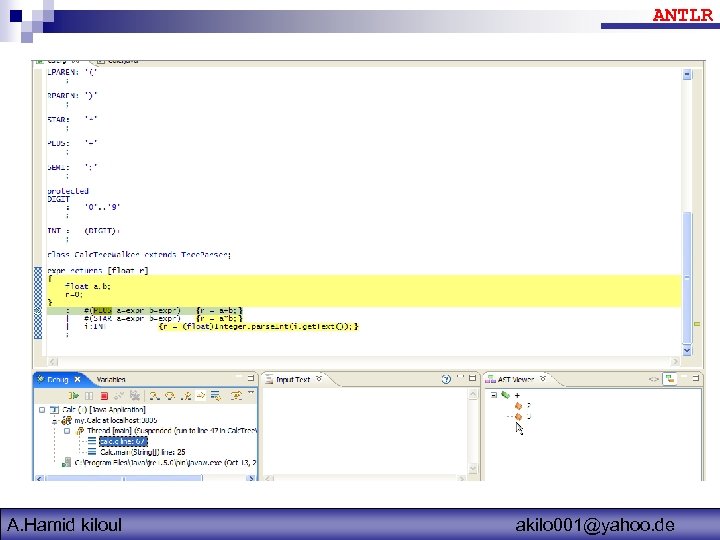Screen dimensions: 720x540
Task: Select the AST Viewer tab
Action: 515,380
